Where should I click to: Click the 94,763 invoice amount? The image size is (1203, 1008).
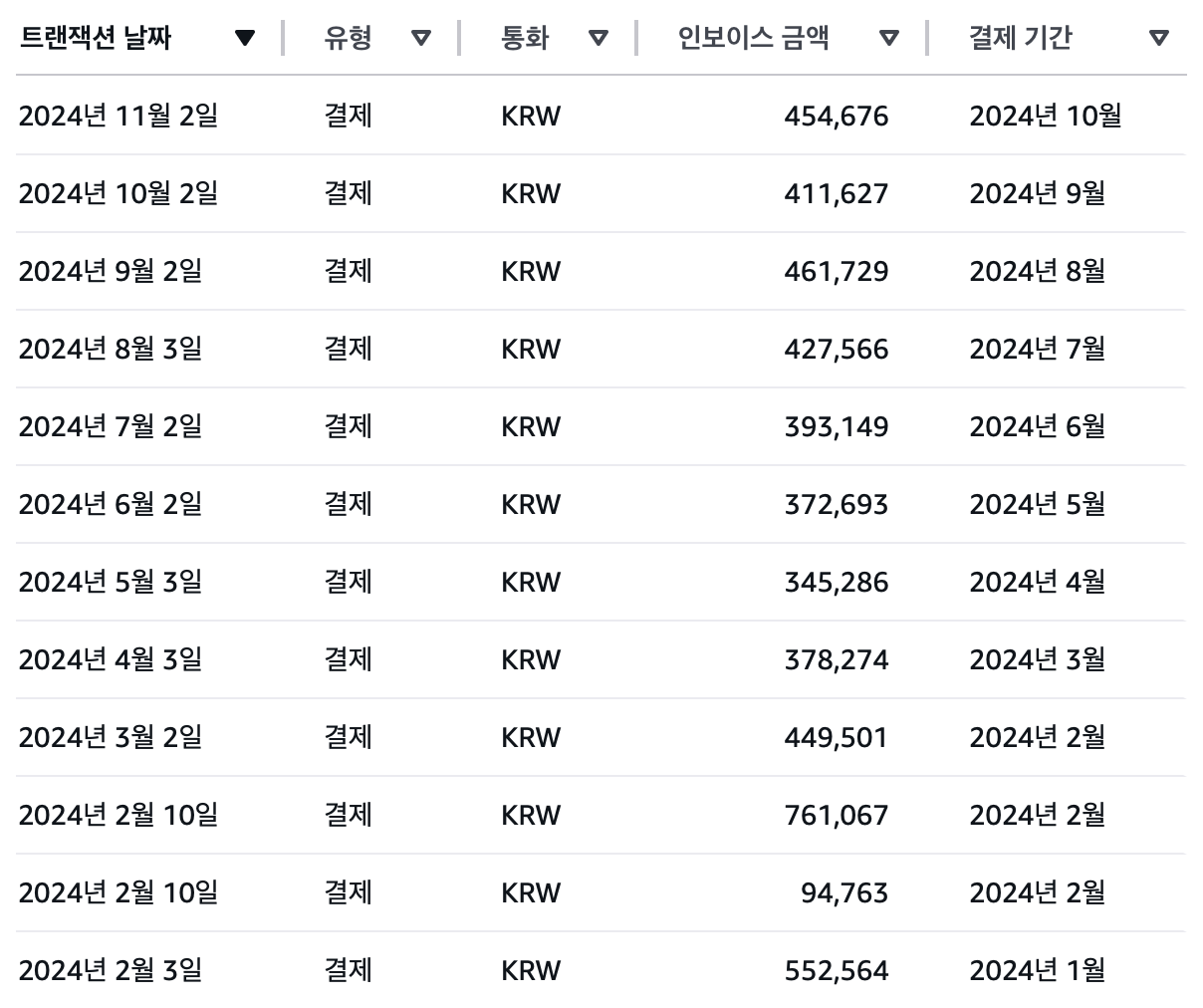tap(844, 893)
